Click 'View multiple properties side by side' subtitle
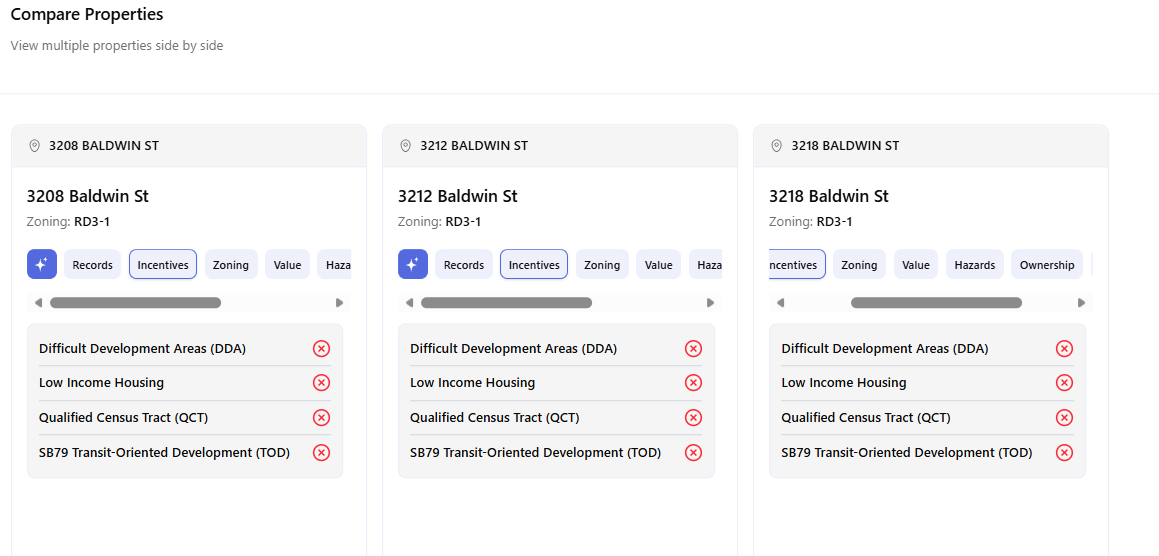The width and height of the screenshot is (1159, 556). (x=117, y=46)
